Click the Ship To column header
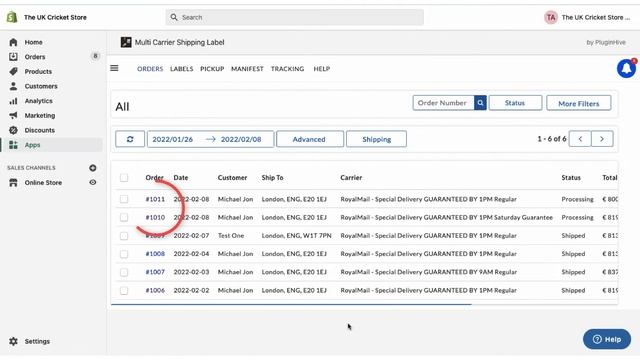Screen dimensions: 640x360 click(272, 178)
